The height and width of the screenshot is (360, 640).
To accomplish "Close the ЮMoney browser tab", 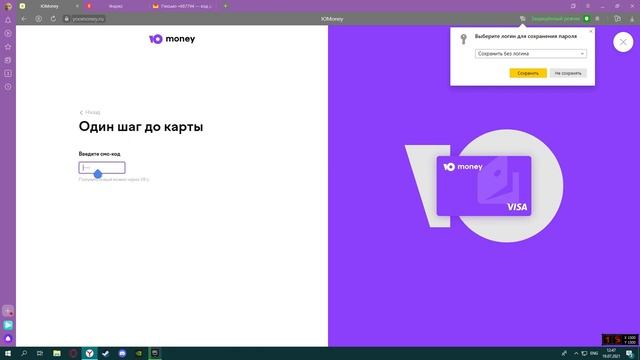I will pos(77,6).
